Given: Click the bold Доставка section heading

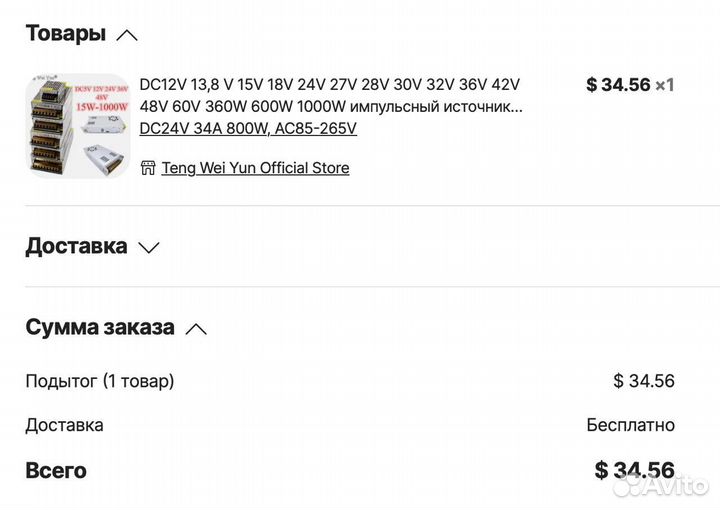Looking at the screenshot, I should 76,246.
